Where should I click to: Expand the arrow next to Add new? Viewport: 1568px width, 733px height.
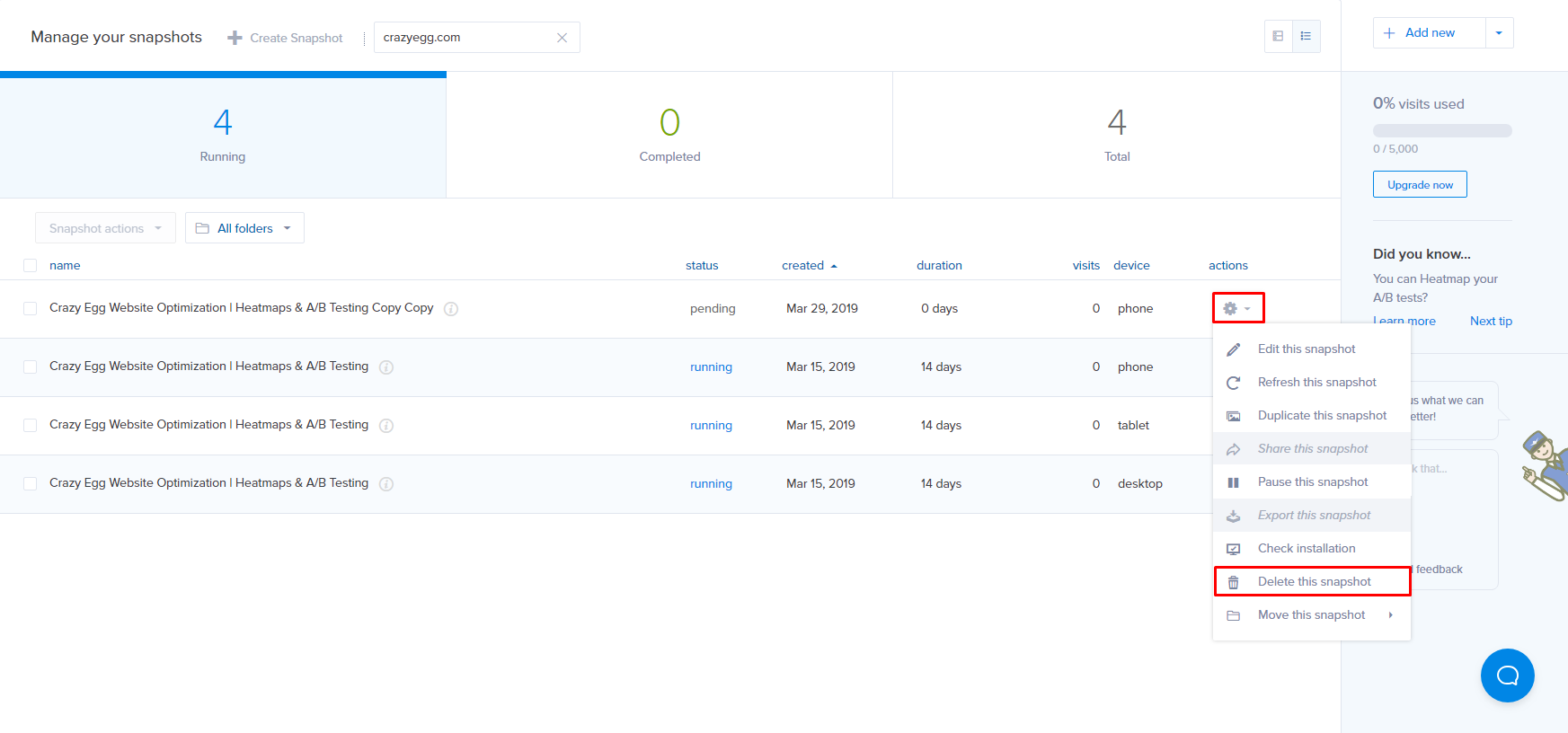1499,33
